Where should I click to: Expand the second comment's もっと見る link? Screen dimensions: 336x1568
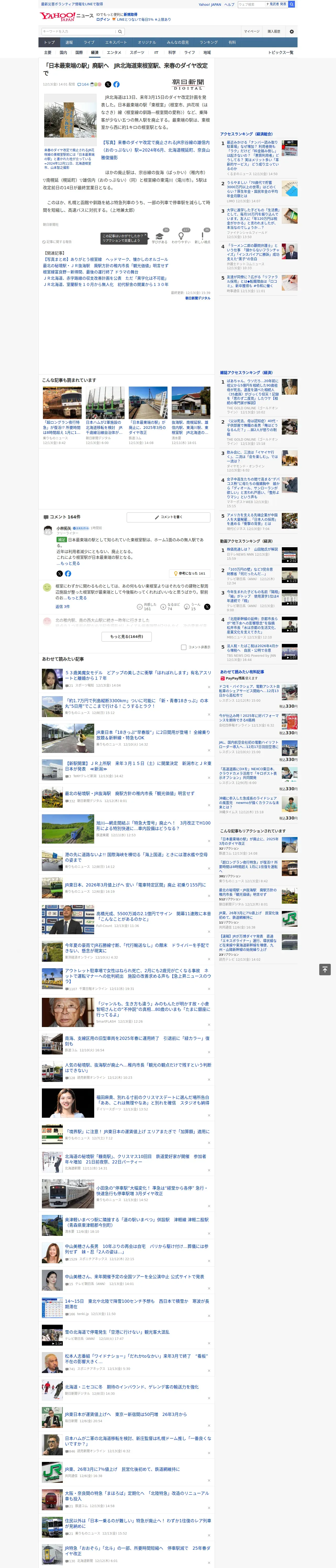(77, 598)
